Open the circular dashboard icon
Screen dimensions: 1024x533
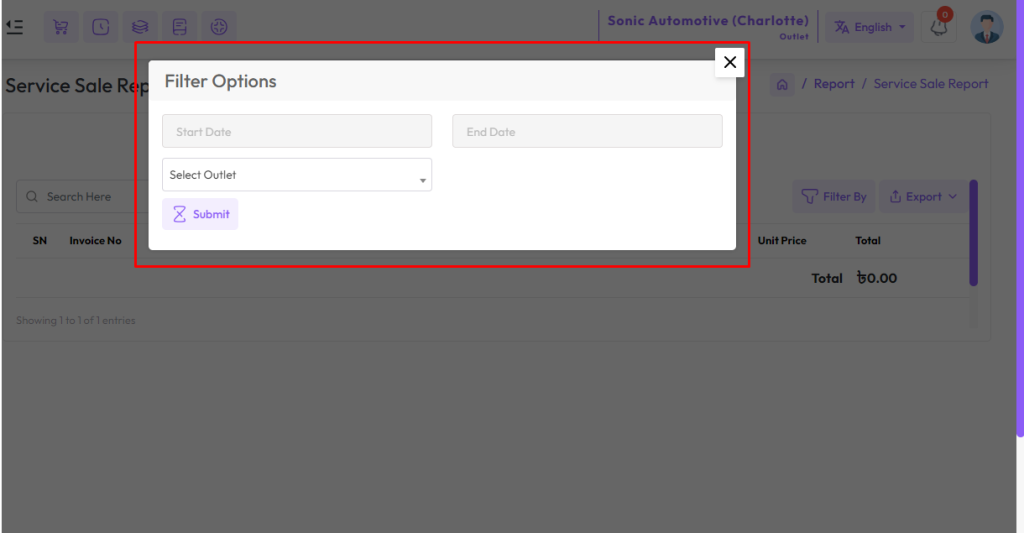coord(219,27)
